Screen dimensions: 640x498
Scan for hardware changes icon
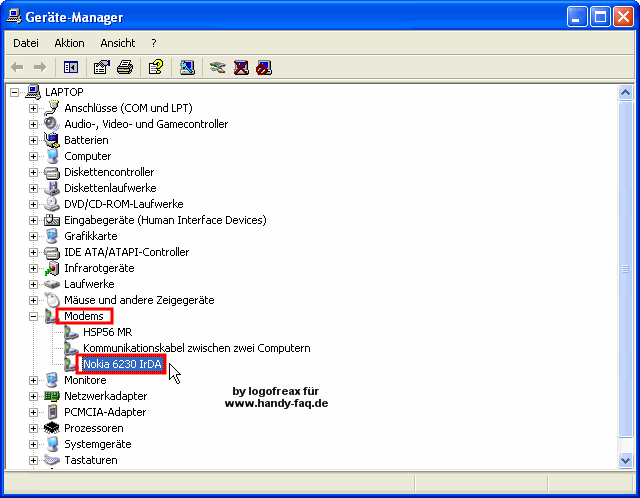(187, 67)
